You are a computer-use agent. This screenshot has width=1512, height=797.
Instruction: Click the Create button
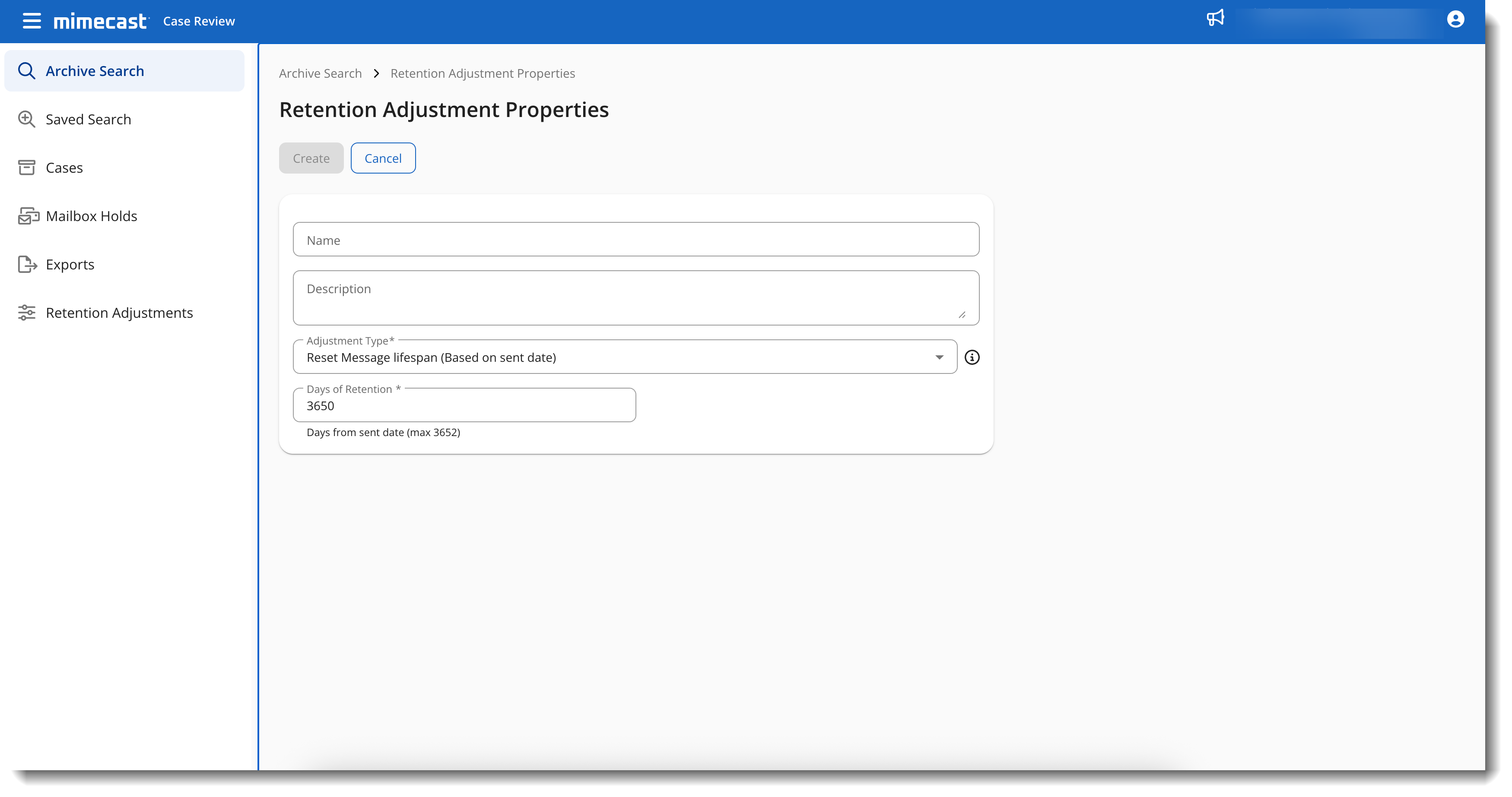[311, 158]
